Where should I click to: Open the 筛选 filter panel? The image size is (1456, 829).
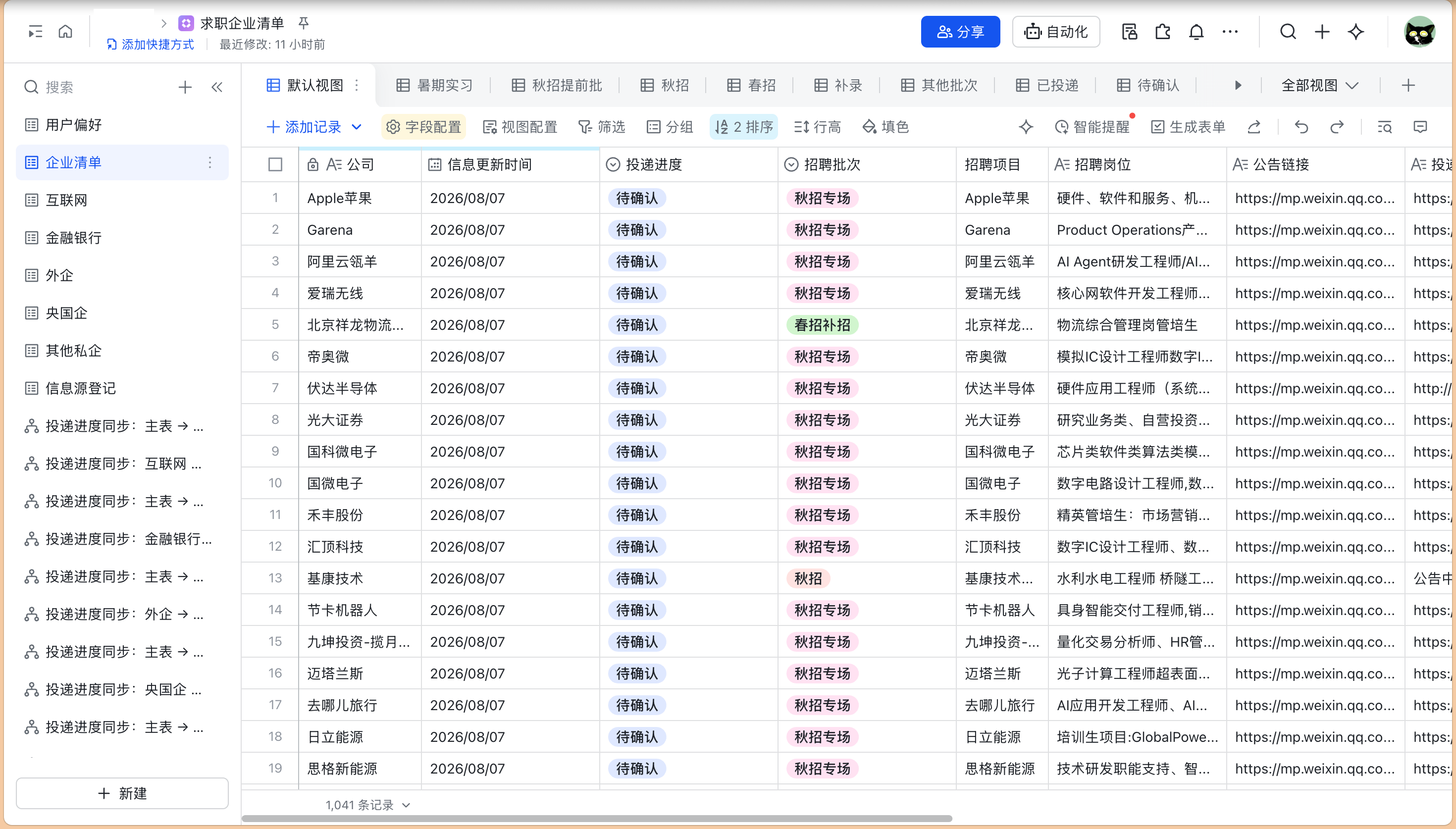[602, 127]
